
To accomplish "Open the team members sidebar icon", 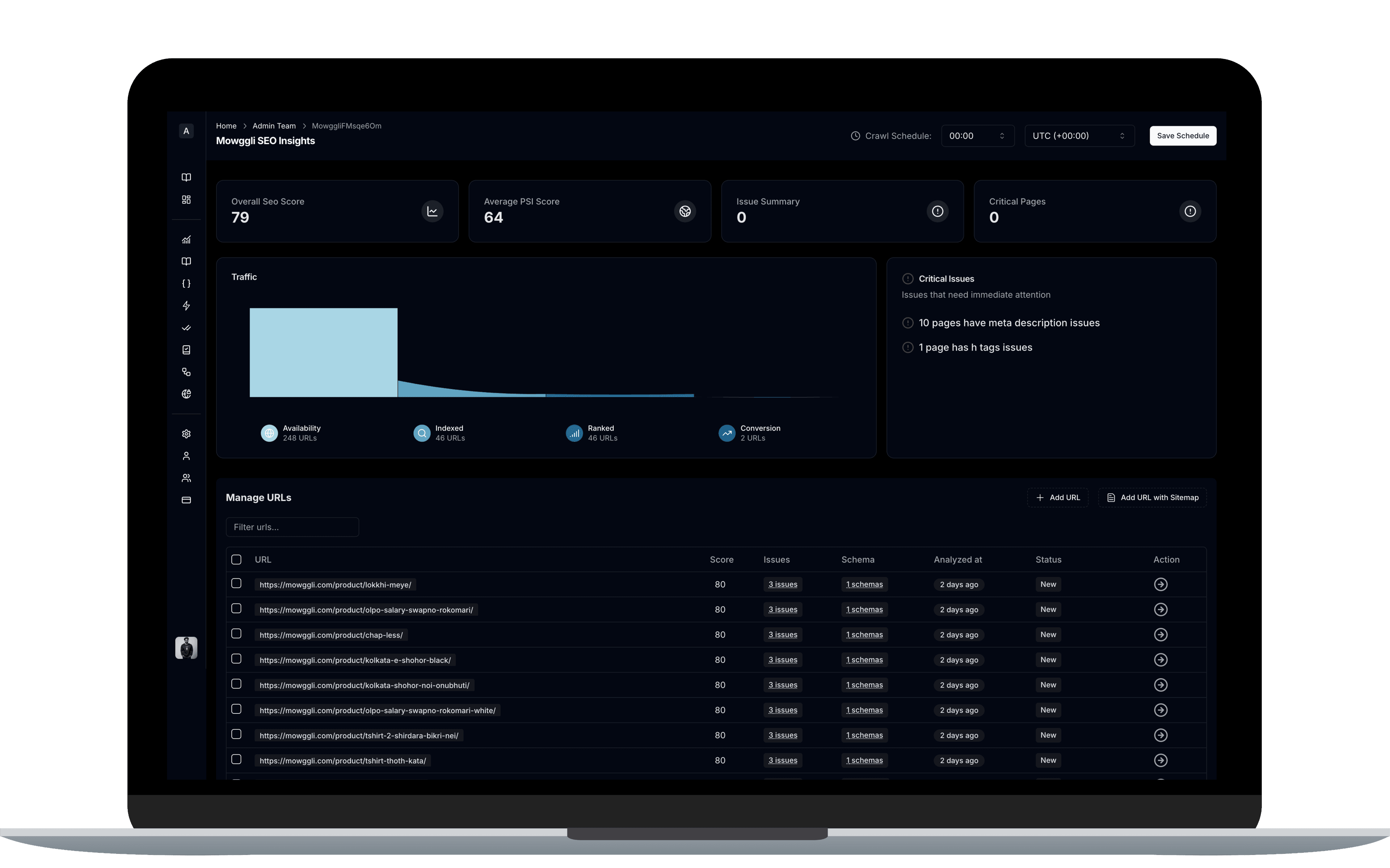I will (x=186, y=478).
